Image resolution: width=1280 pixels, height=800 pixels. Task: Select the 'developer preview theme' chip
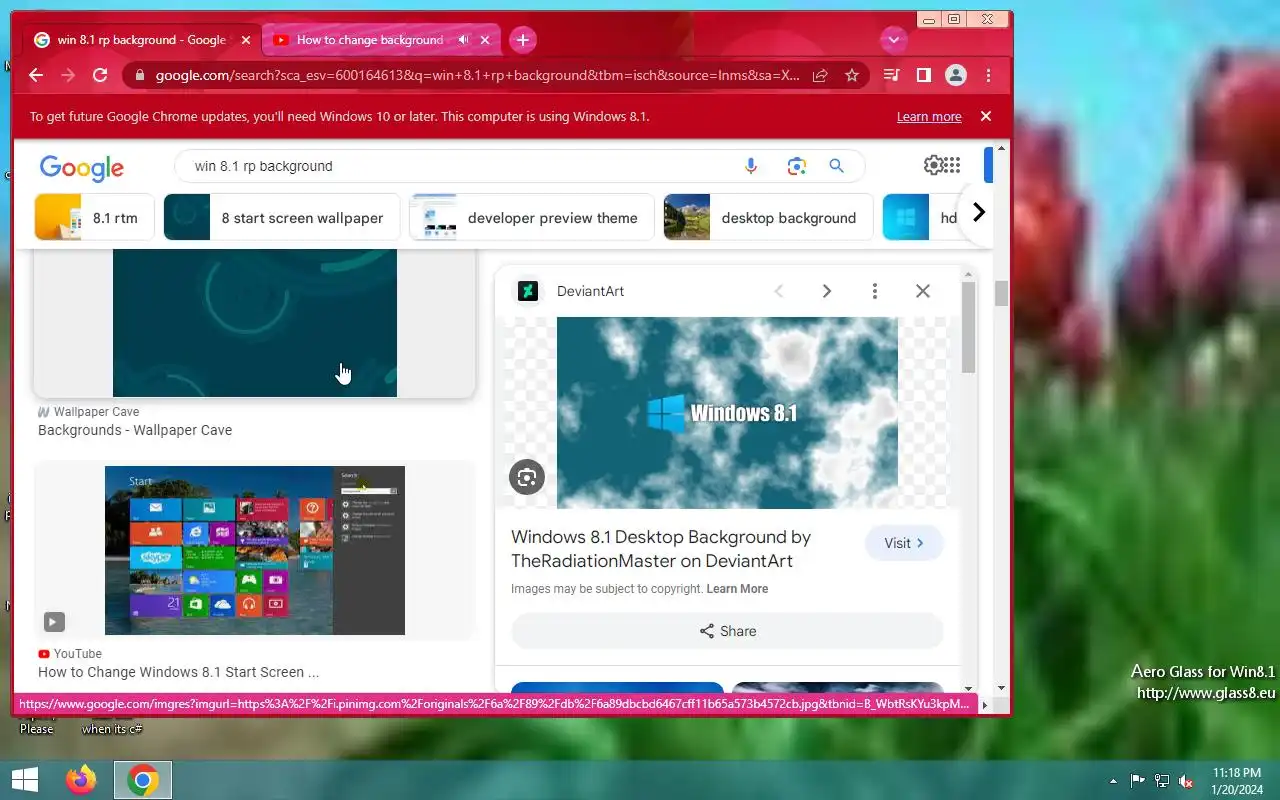pyautogui.click(x=532, y=218)
